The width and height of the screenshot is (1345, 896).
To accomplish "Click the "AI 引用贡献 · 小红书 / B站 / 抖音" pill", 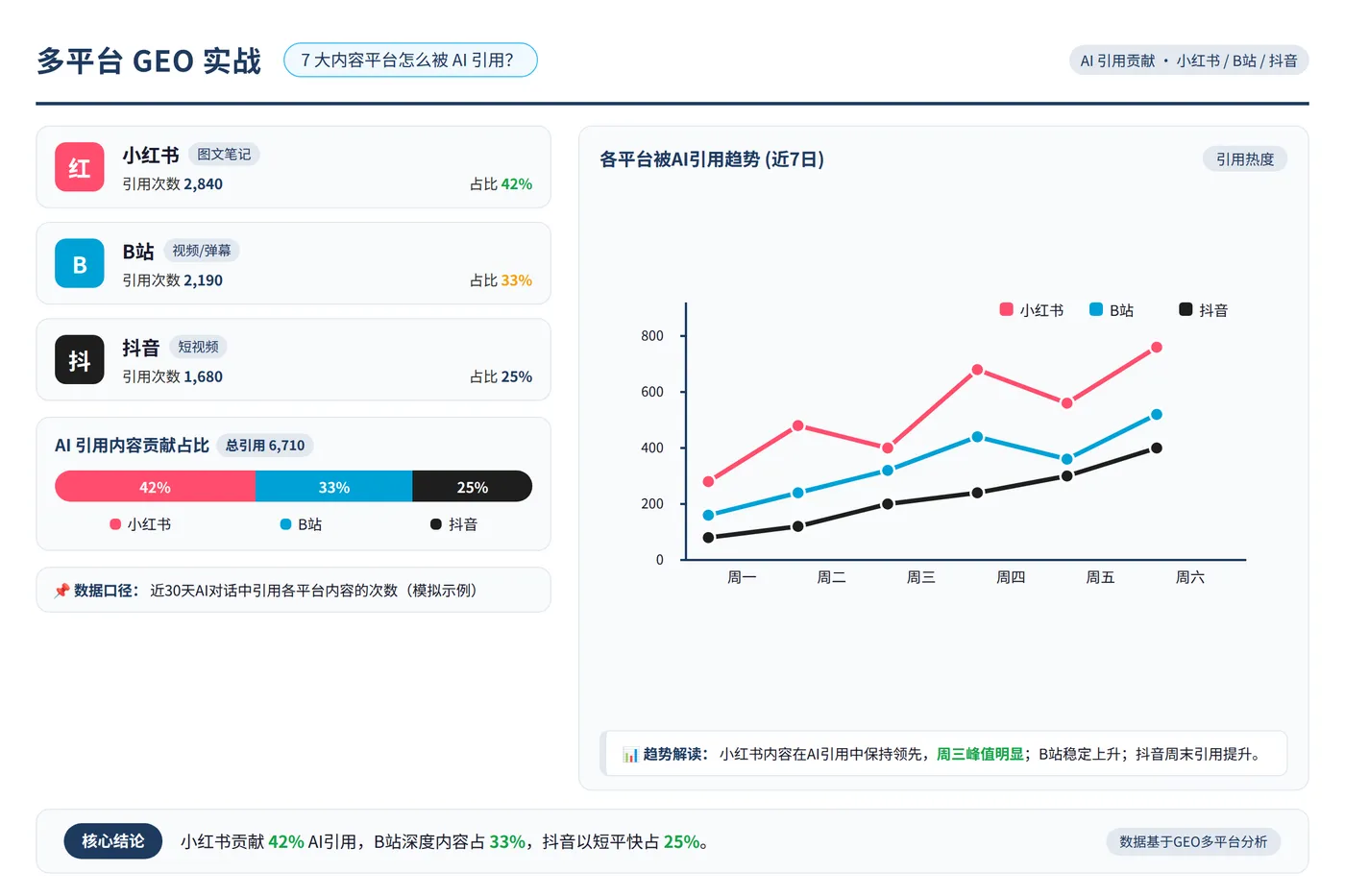I will click(x=1188, y=61).
